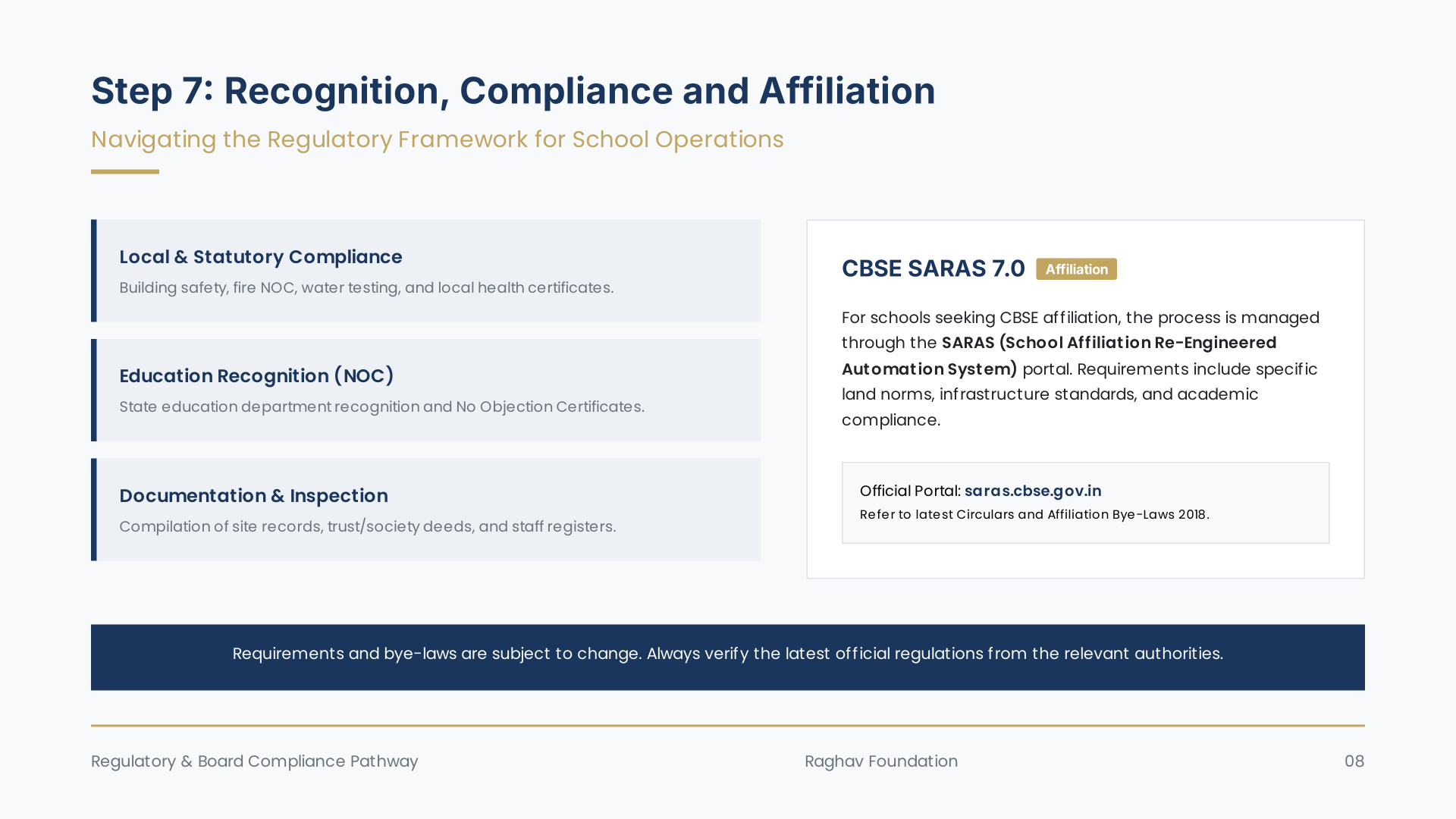Screen dimensions: 1456x819
Task: Click the page number 08
Action: (x=1354, y=761)
